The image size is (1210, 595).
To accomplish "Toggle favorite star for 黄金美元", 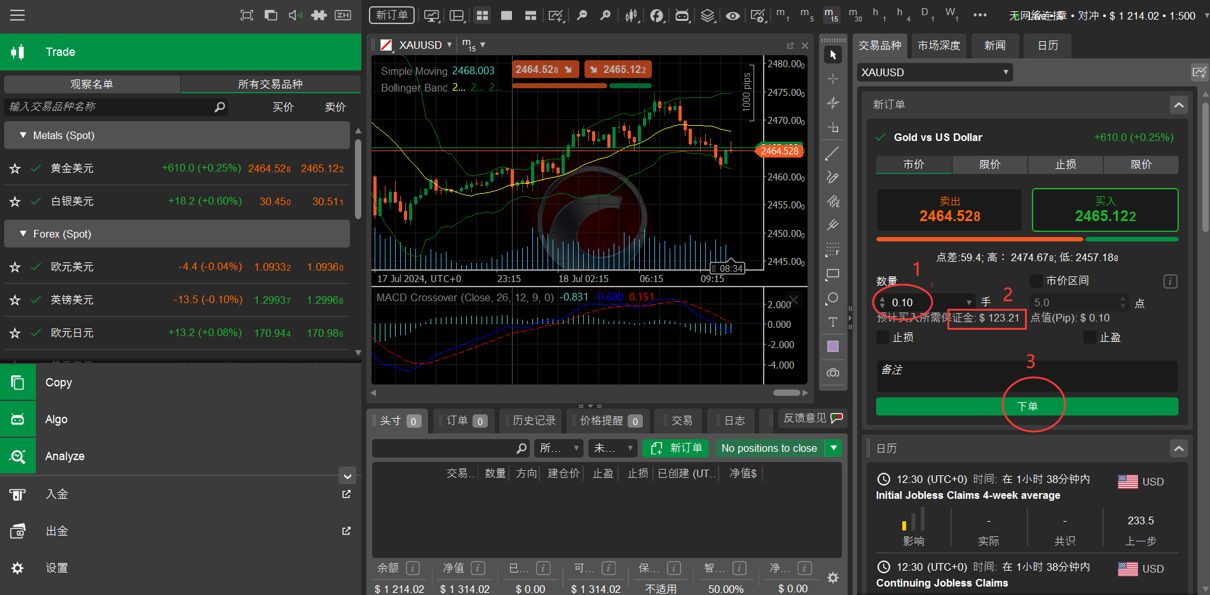I will [15, 169].
